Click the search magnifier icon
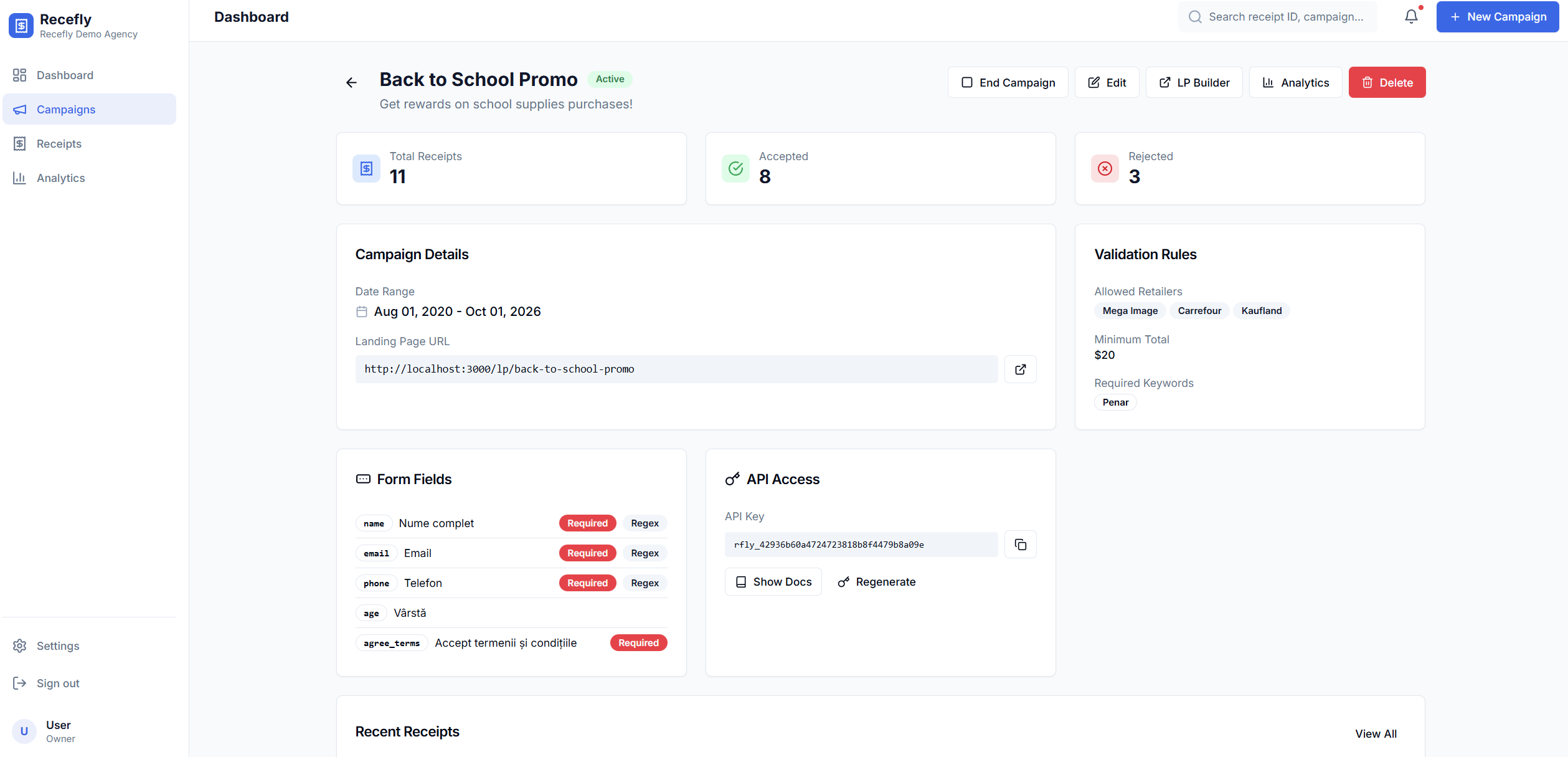 tap(1194, 16)
